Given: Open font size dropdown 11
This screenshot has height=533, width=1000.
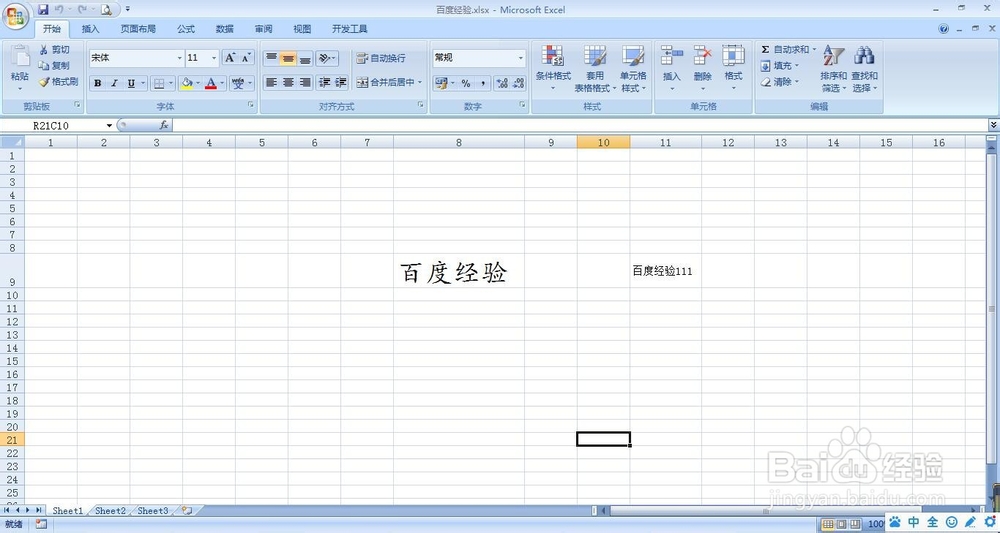Looking at the screenshot, I should [x=214, y=58].
